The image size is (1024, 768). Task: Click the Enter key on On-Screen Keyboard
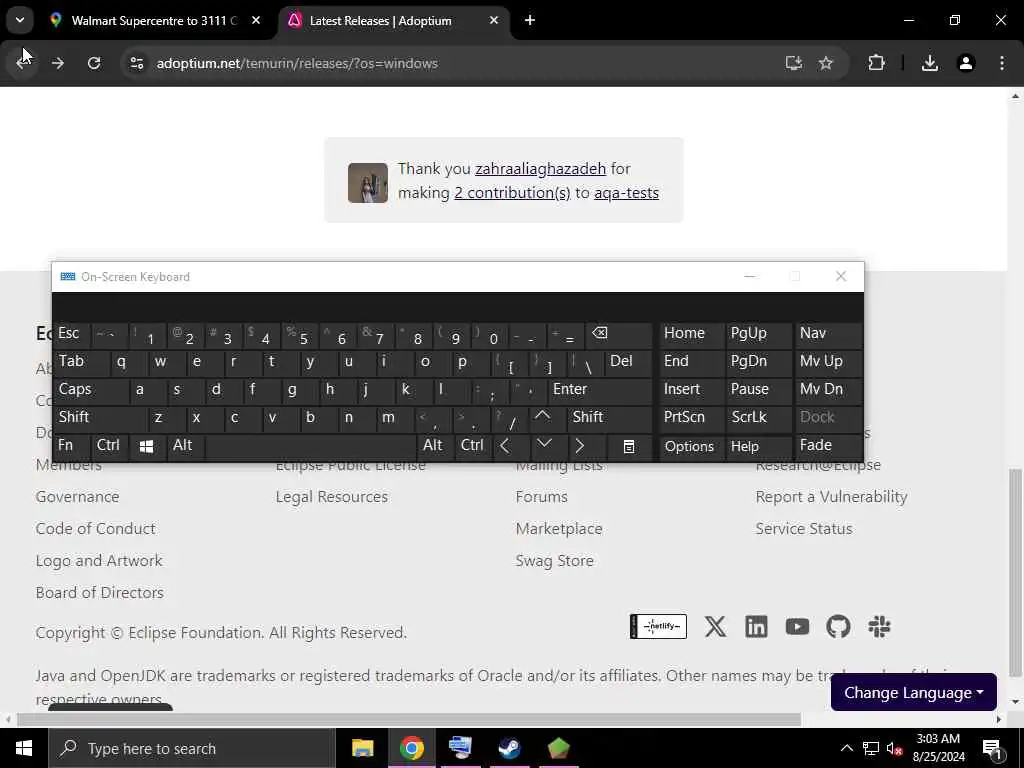(599, 391)
